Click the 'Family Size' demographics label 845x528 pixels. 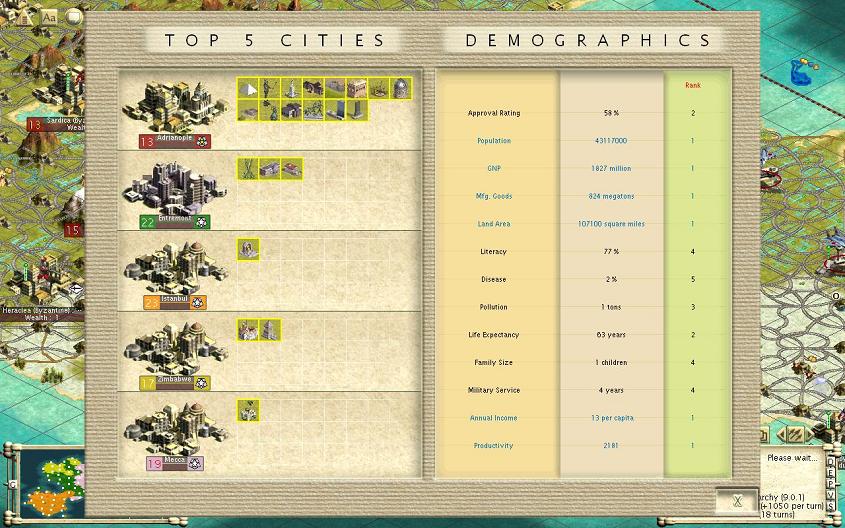[494, 363]
